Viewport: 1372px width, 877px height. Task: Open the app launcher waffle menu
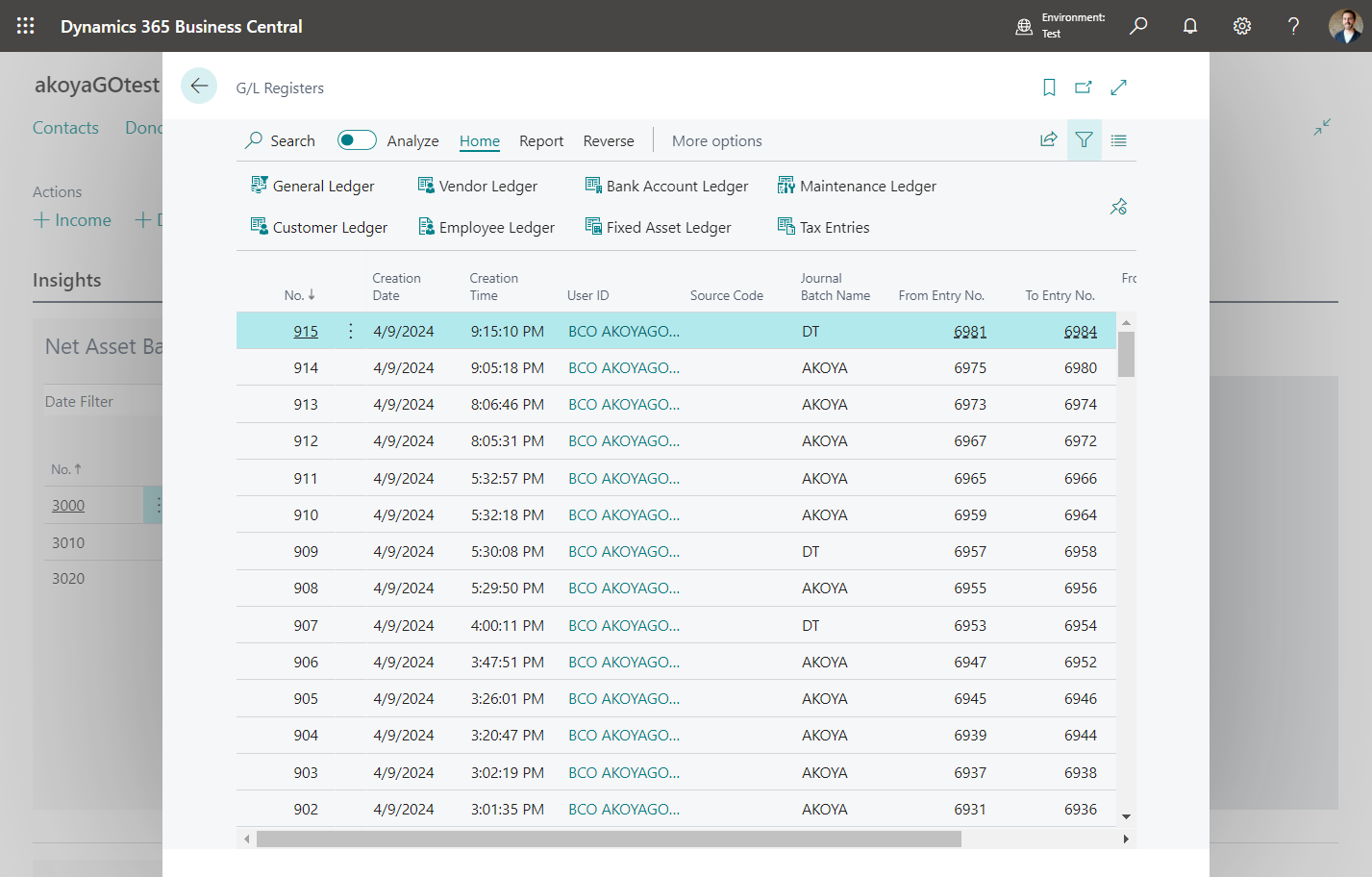click(x=26, y=26)
